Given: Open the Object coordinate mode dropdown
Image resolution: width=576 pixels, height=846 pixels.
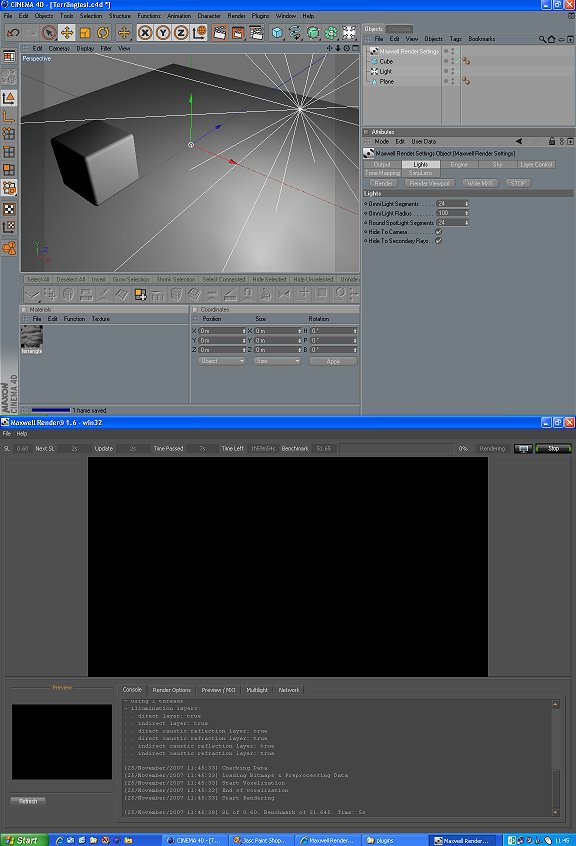Looking at the screenshot, I should (x=222, y=361).
